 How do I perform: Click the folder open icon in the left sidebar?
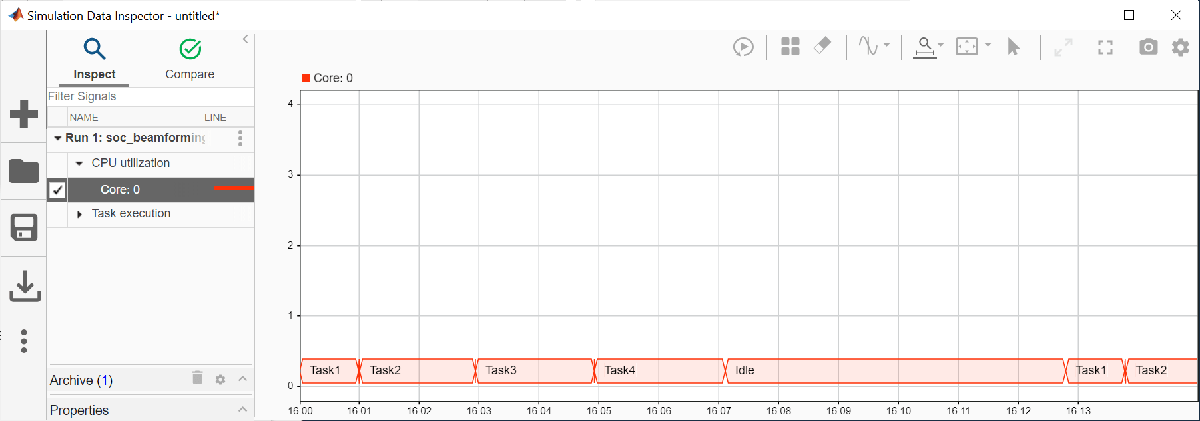(24, 171)
